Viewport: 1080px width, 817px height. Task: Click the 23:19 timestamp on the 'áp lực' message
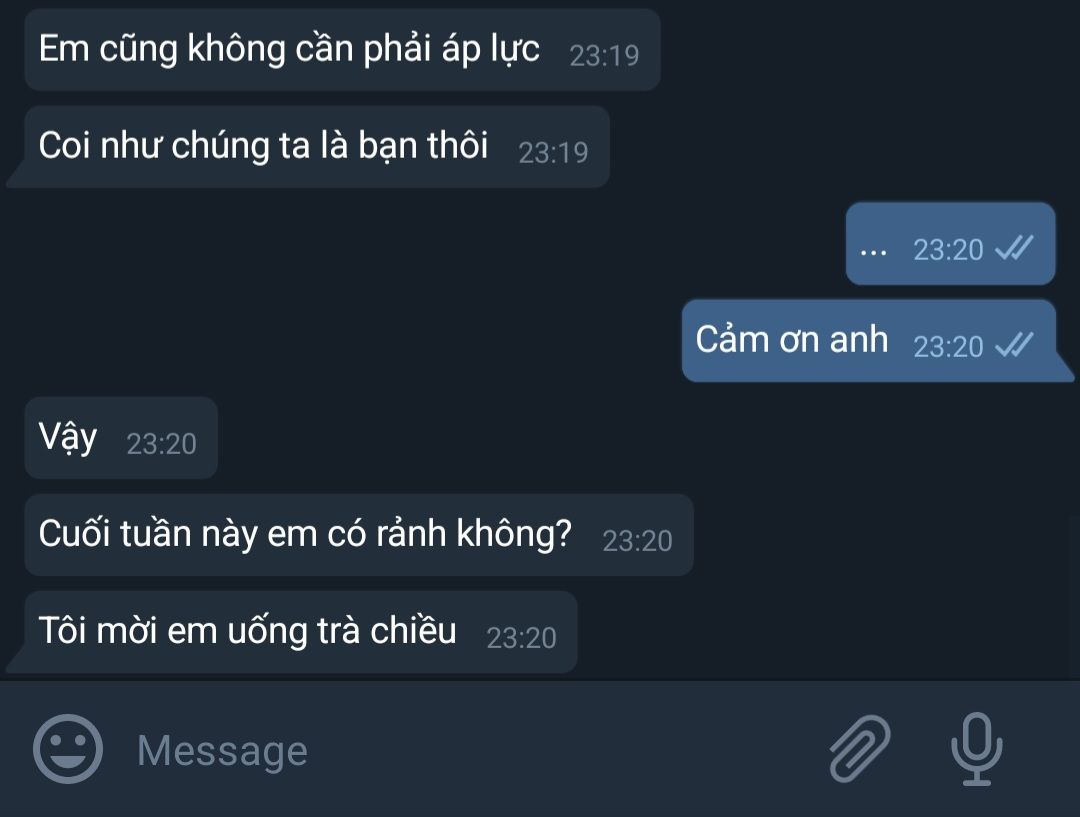(x=604, y=56)
